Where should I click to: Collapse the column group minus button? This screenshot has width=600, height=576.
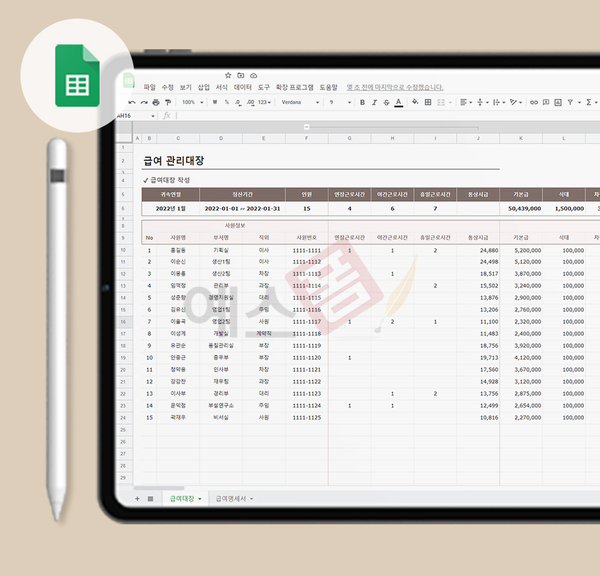pos(307,127)
